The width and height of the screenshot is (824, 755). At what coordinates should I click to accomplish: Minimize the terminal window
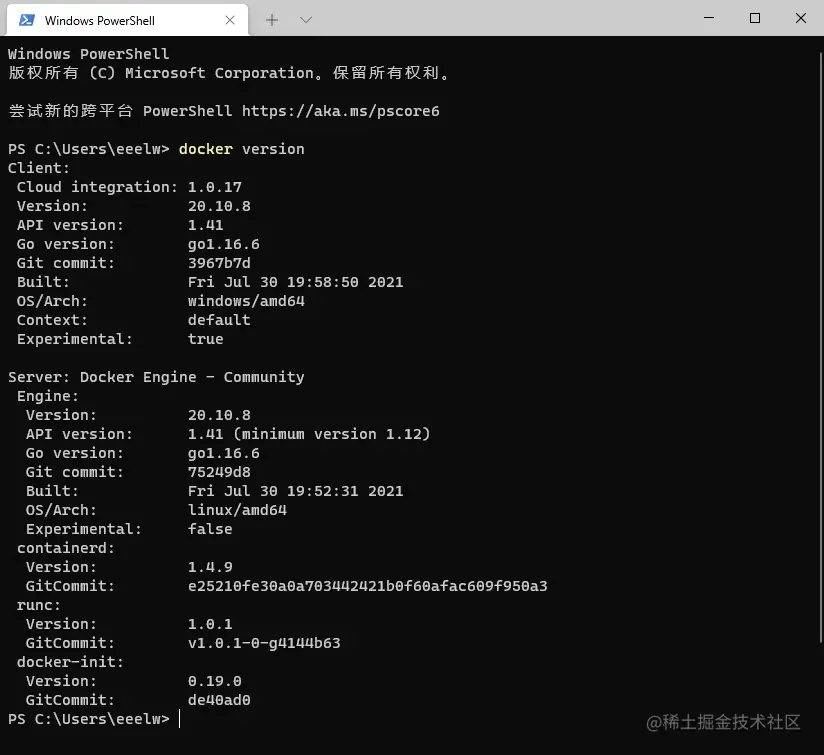(x=709, y=18)
